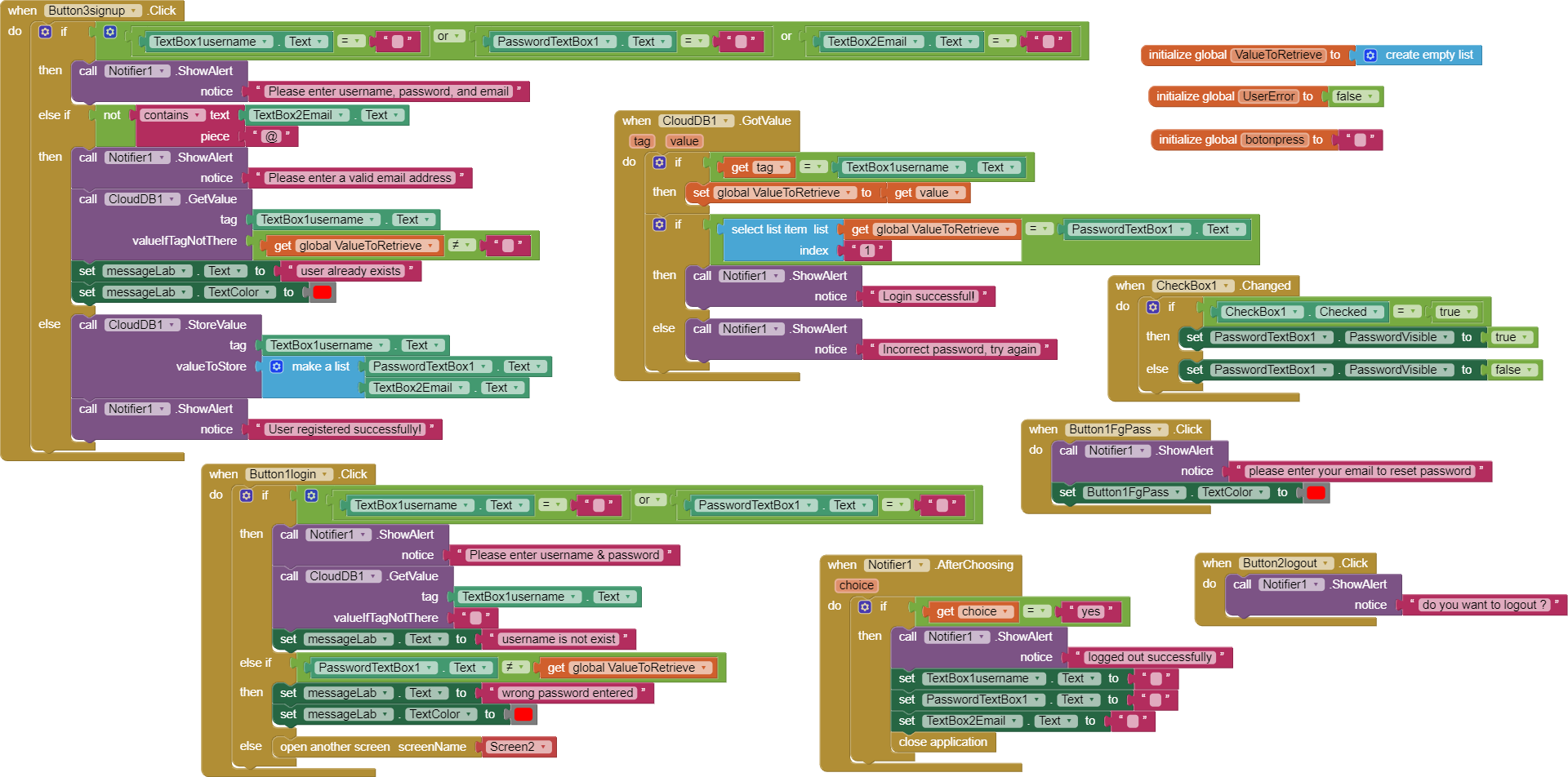This screenshot has height=777, width=1568.
Task: Click gear icon on CheckBox1.Changed if block
Action: [x=1153, y=307]
